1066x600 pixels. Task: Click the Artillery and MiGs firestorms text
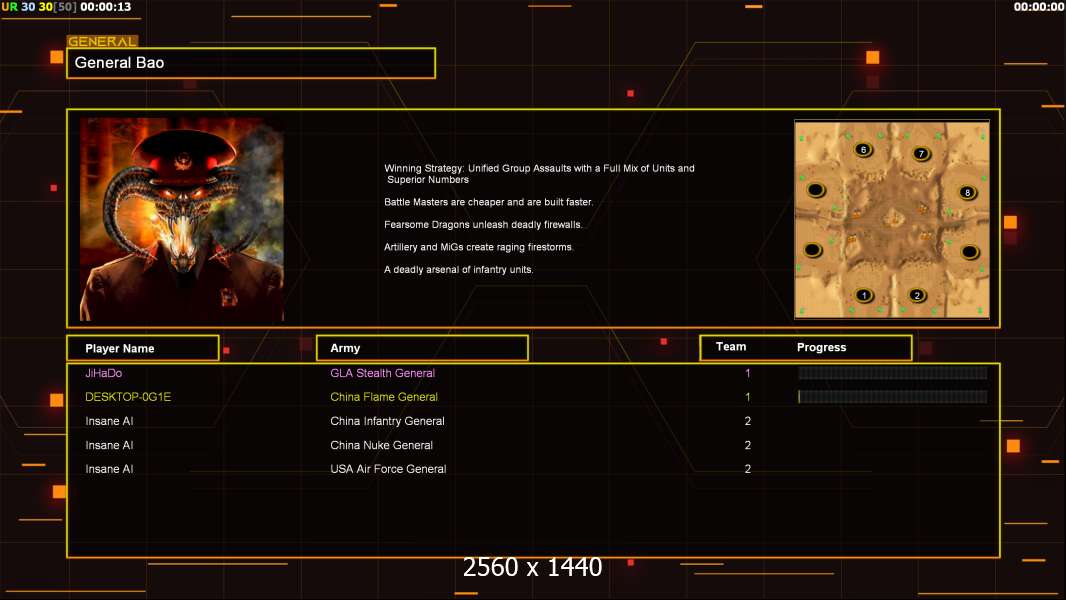pos(479,247)
